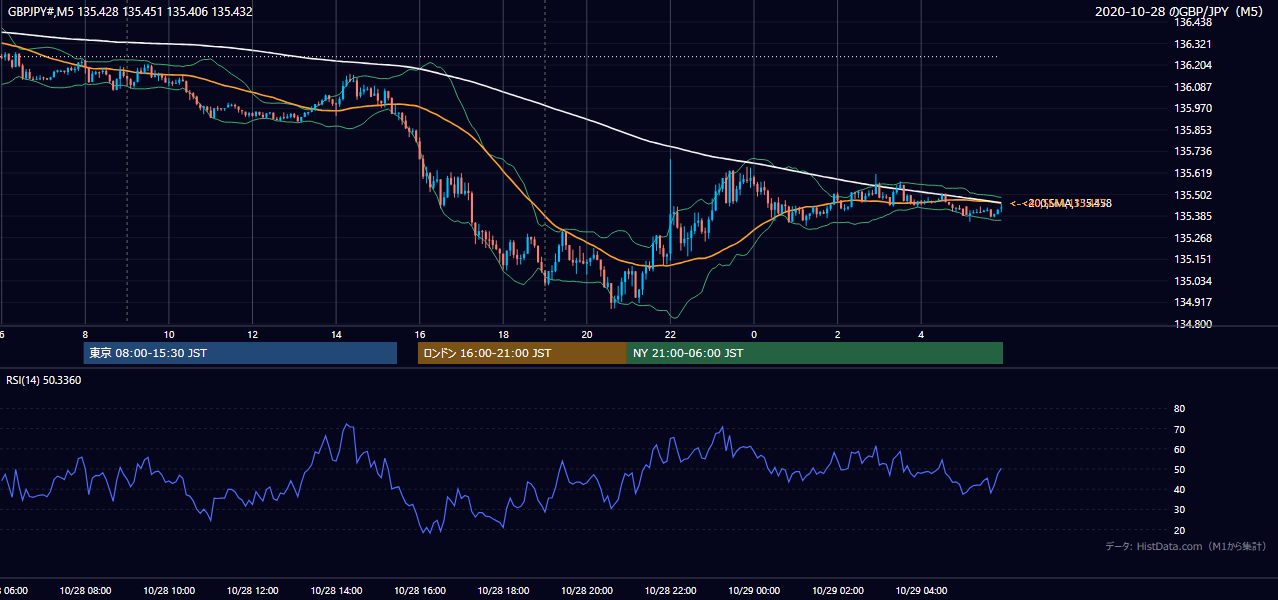Image resolution: width=1278 pixels, height=600 pixels.
Task: Click hour label 12 under the price chart
Action: tap(253, 335)
